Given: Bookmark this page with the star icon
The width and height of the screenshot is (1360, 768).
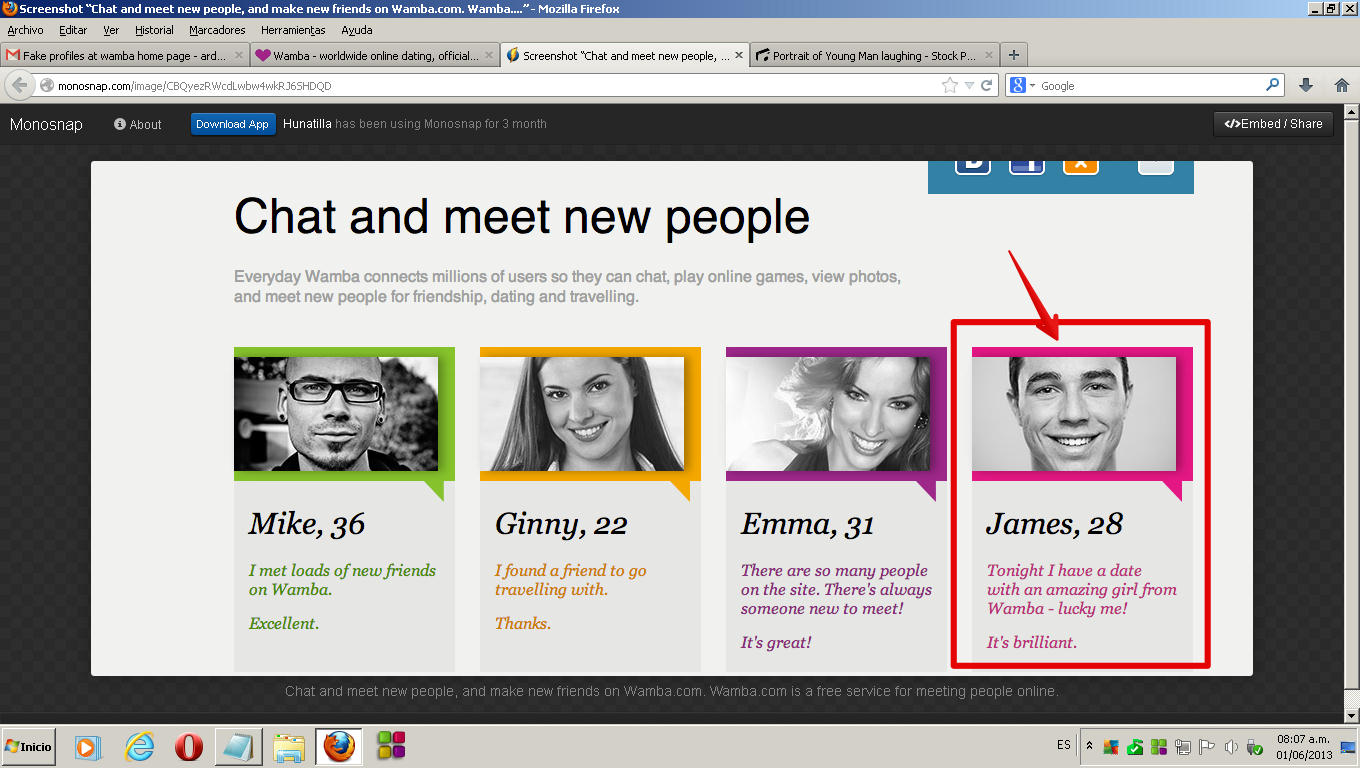Looking at the screenshot, I should [x=949, y=86].
